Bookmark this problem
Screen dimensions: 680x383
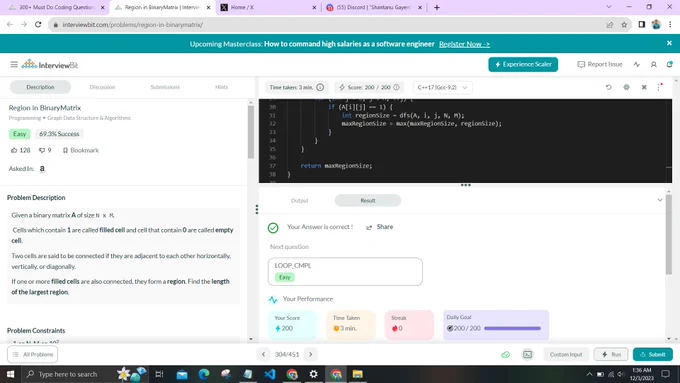tap(81, 150)
